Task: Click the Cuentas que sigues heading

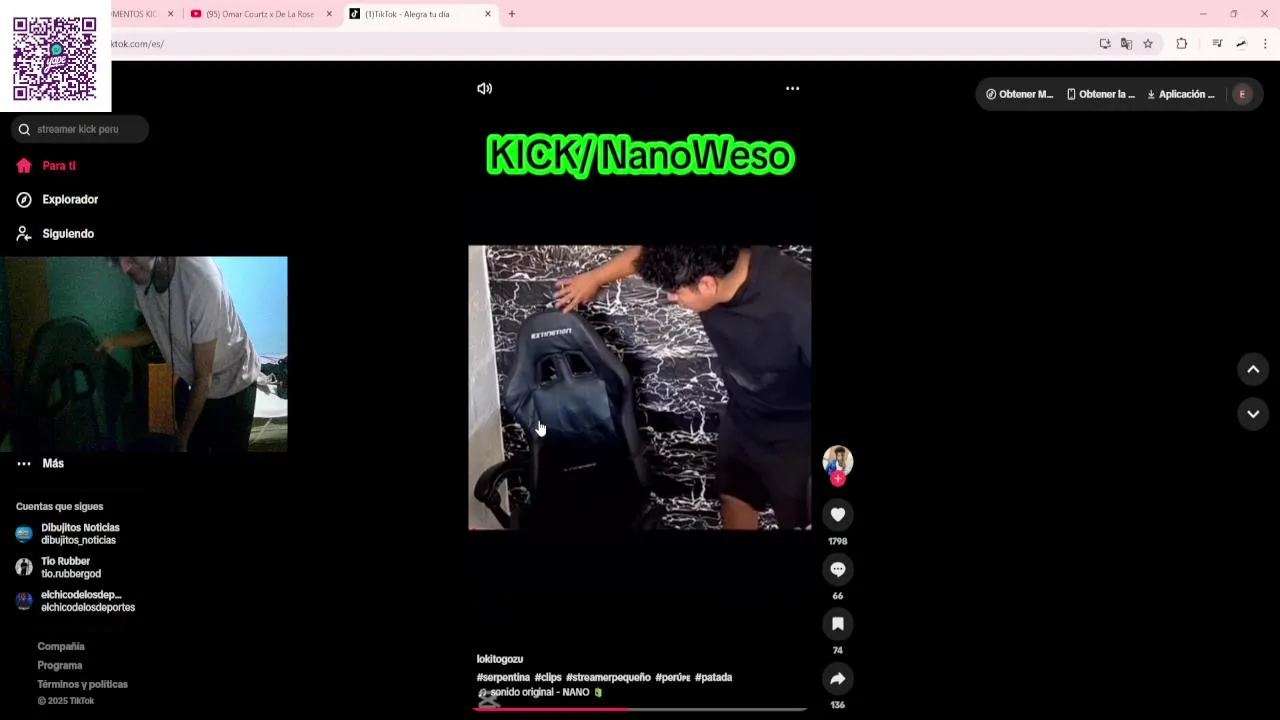Action: point(59,507)
